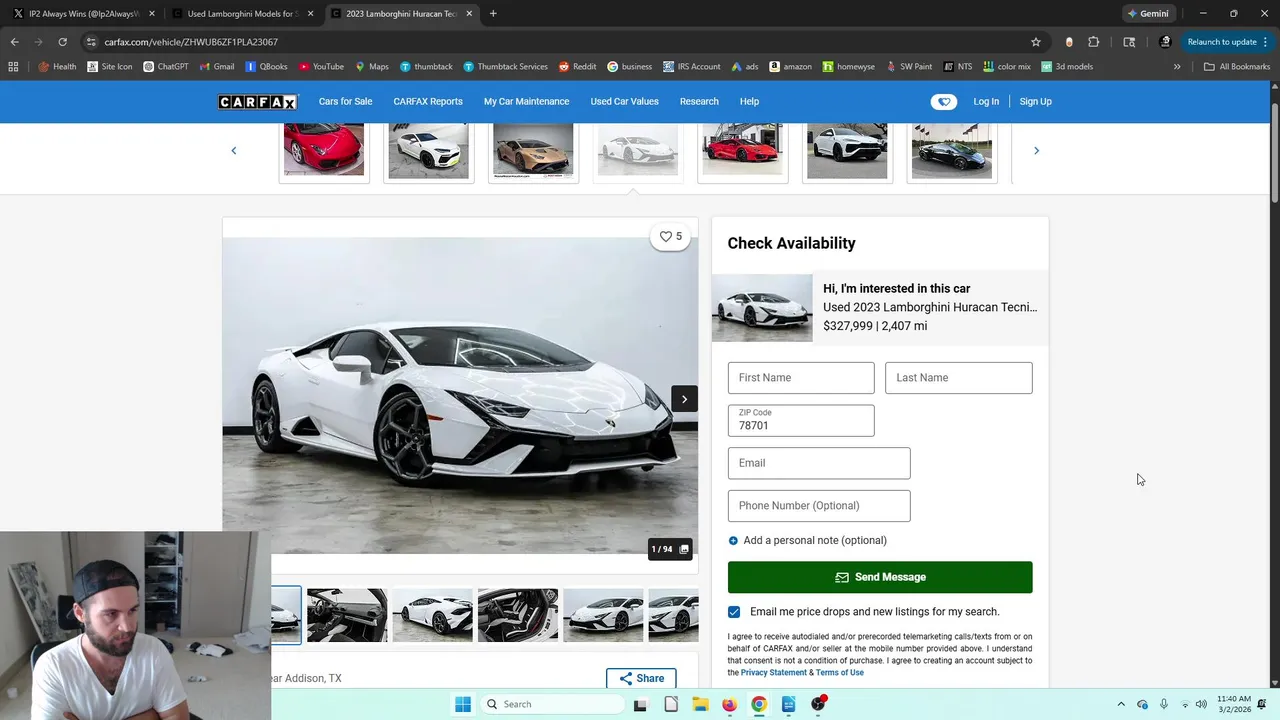
Task: Click the CARFAX logo
Action: click(258, 102)
